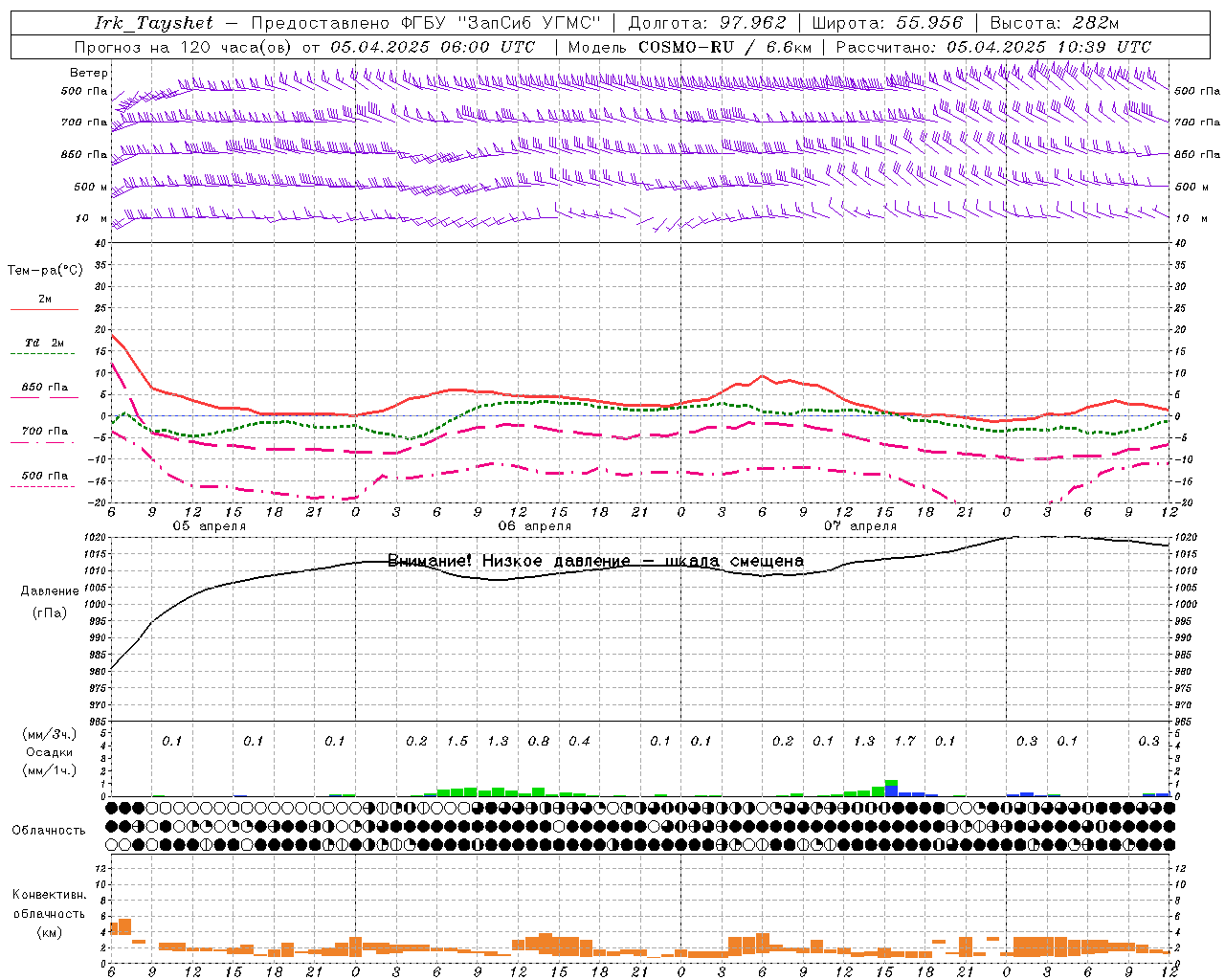Click the red solid 2м legend line

point(44,309)
